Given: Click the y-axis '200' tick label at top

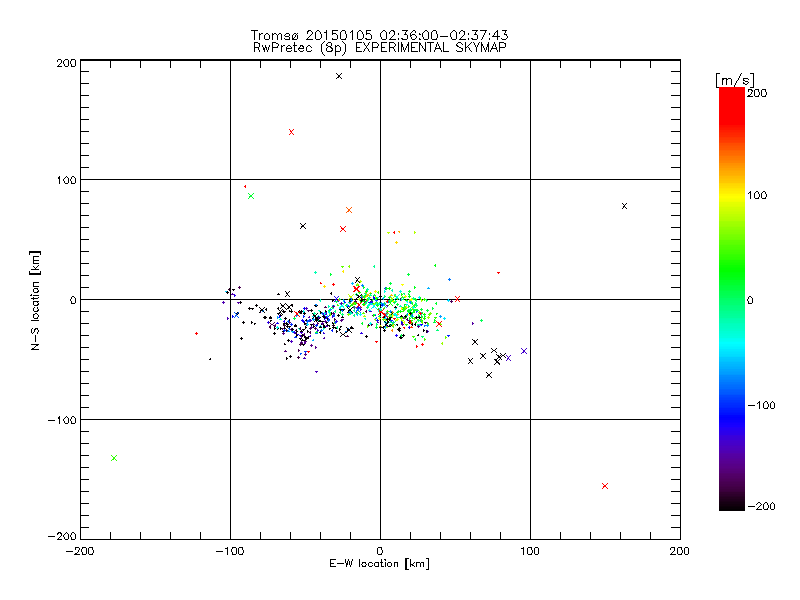Looking at the screenshot, I should tap(66, 63).
